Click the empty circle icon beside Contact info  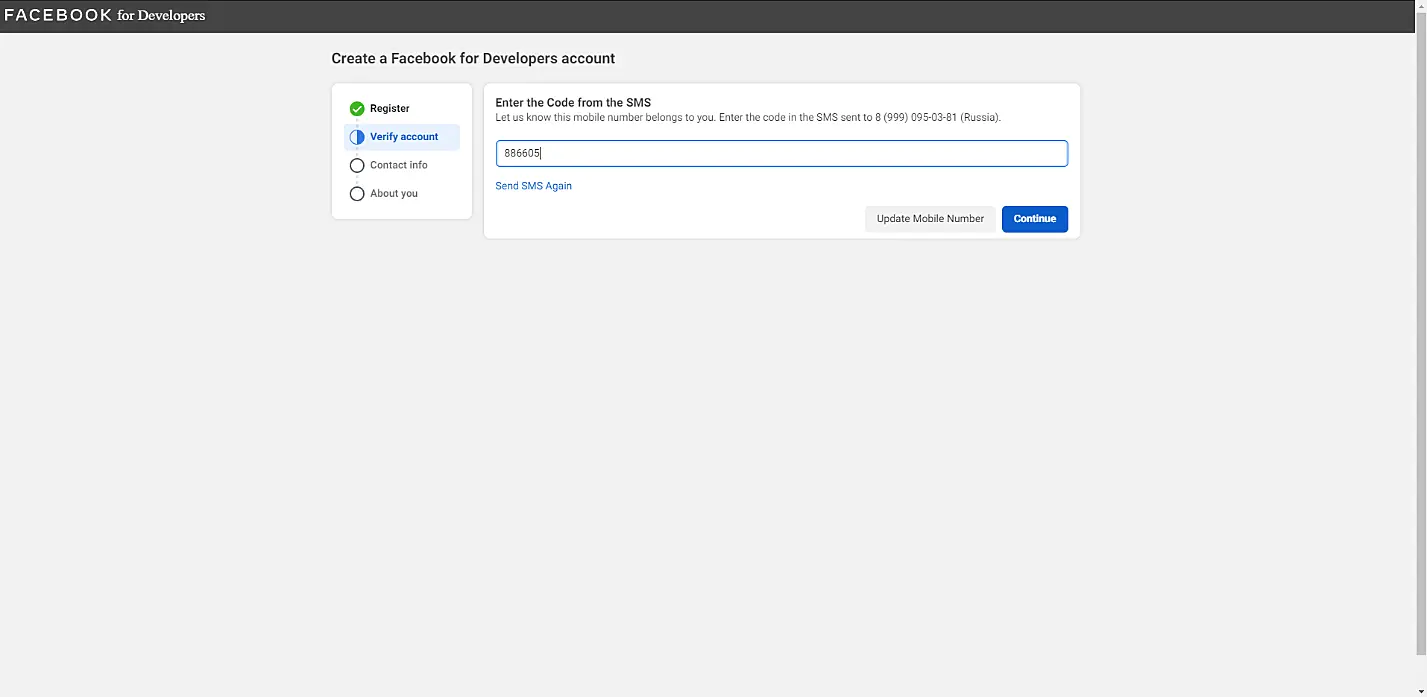point(357,166)
